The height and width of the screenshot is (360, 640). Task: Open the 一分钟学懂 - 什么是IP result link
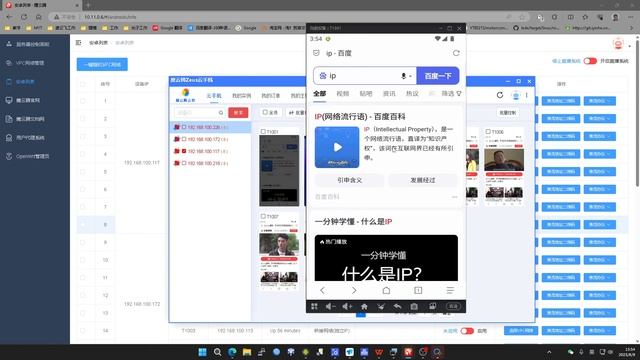point(353,222)
